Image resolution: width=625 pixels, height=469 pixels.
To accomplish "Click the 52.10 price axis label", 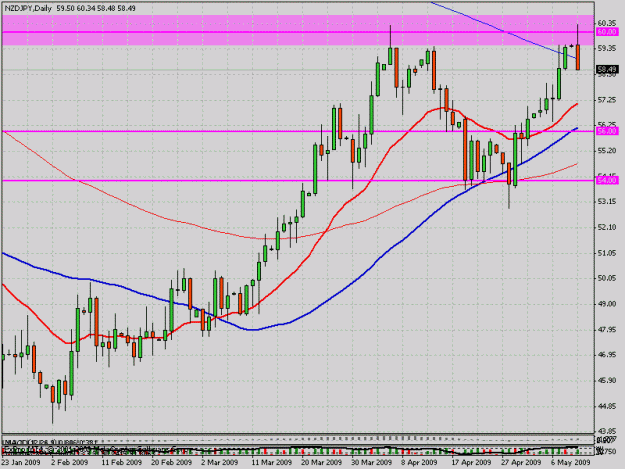I will pos(607,227).
